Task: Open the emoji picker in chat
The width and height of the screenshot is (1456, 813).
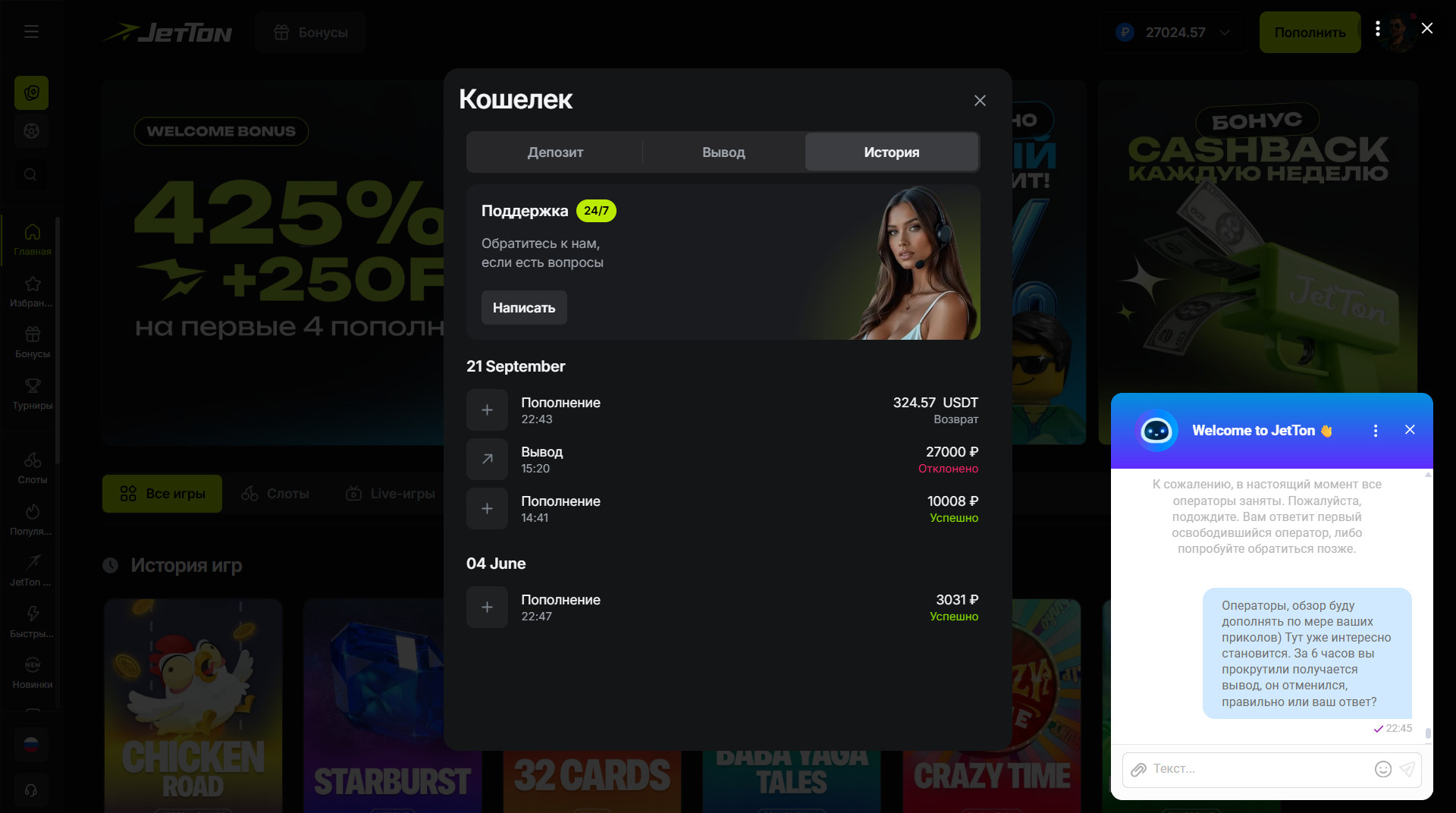Action: pos(1383,770)
